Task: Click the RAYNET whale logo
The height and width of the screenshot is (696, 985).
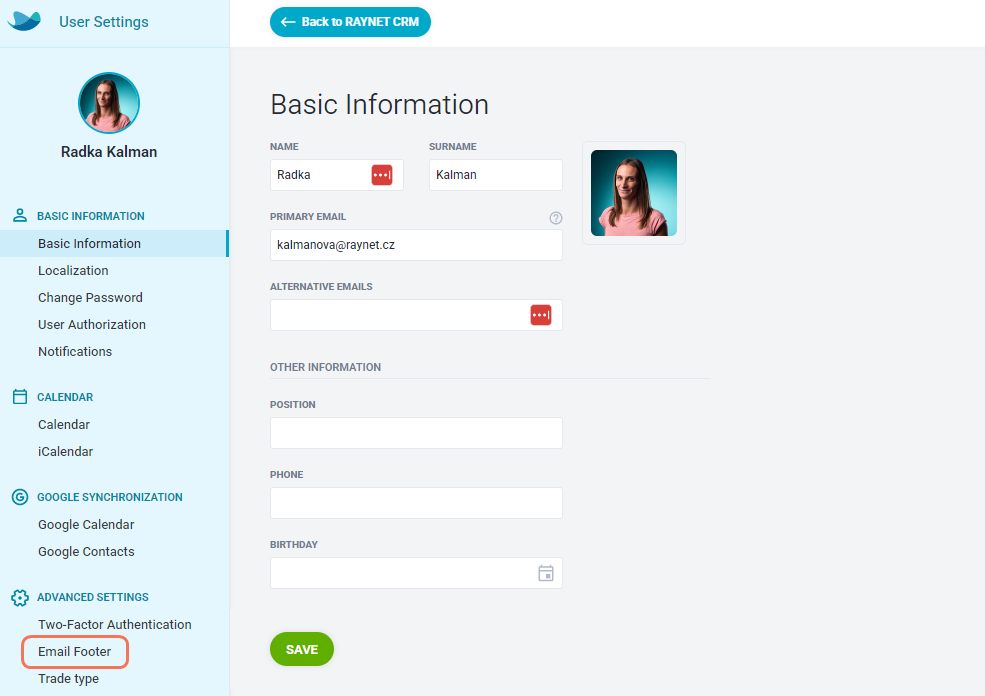Action: (24, 21)
